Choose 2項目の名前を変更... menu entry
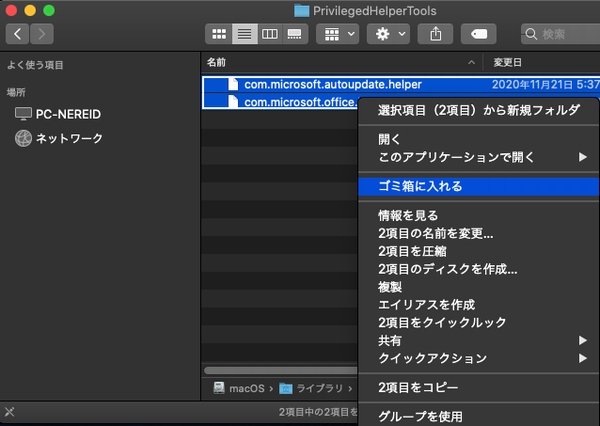This screenshot has width=600, height=426. [479, 233]
